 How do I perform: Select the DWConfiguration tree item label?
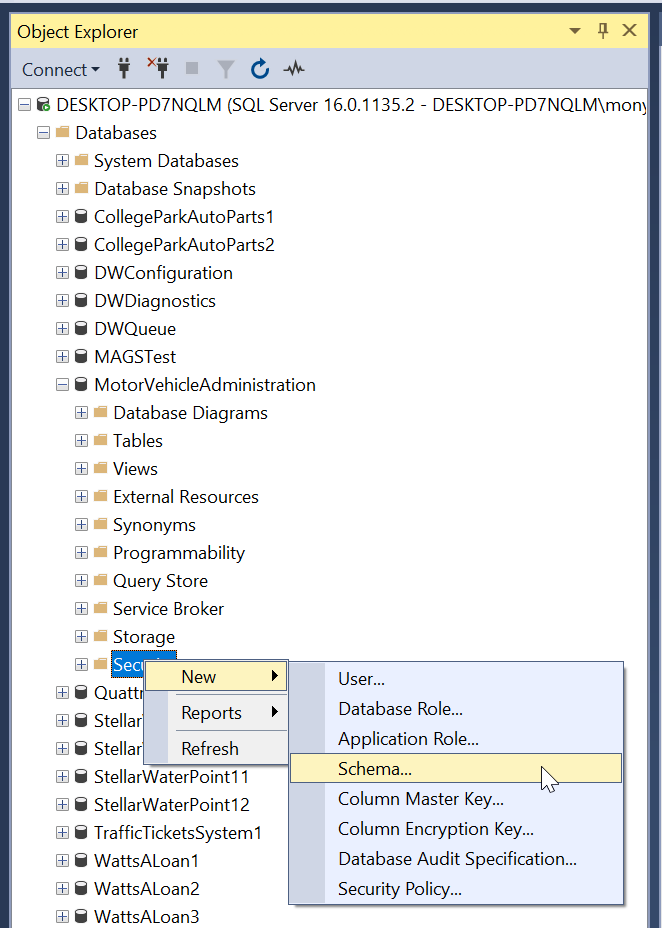(x=163, y=273)
